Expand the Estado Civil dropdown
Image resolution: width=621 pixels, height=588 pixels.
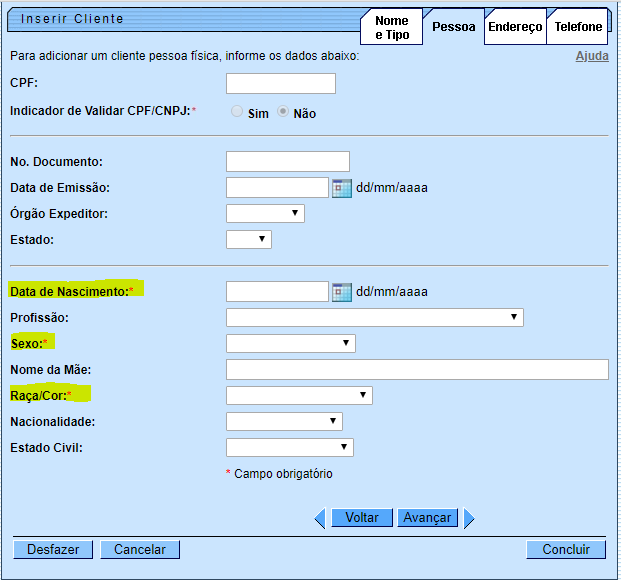[289, 447]
